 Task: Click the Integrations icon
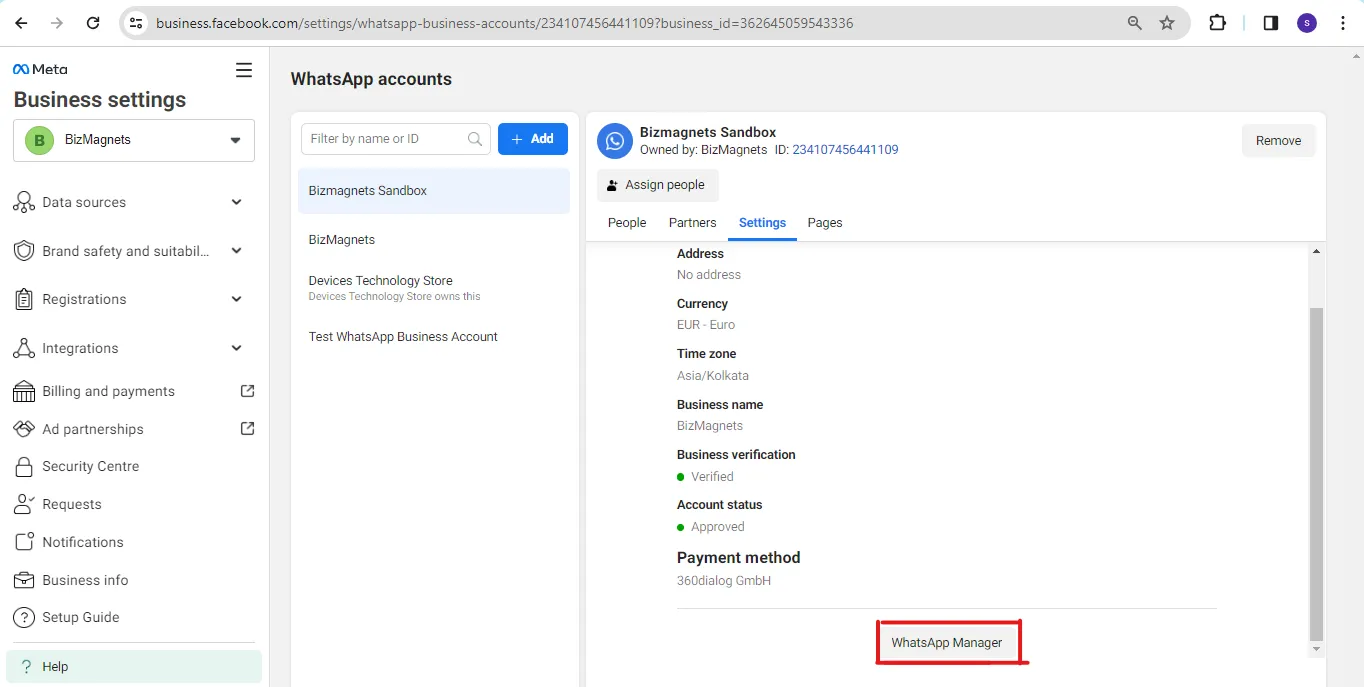click(24, 348)
